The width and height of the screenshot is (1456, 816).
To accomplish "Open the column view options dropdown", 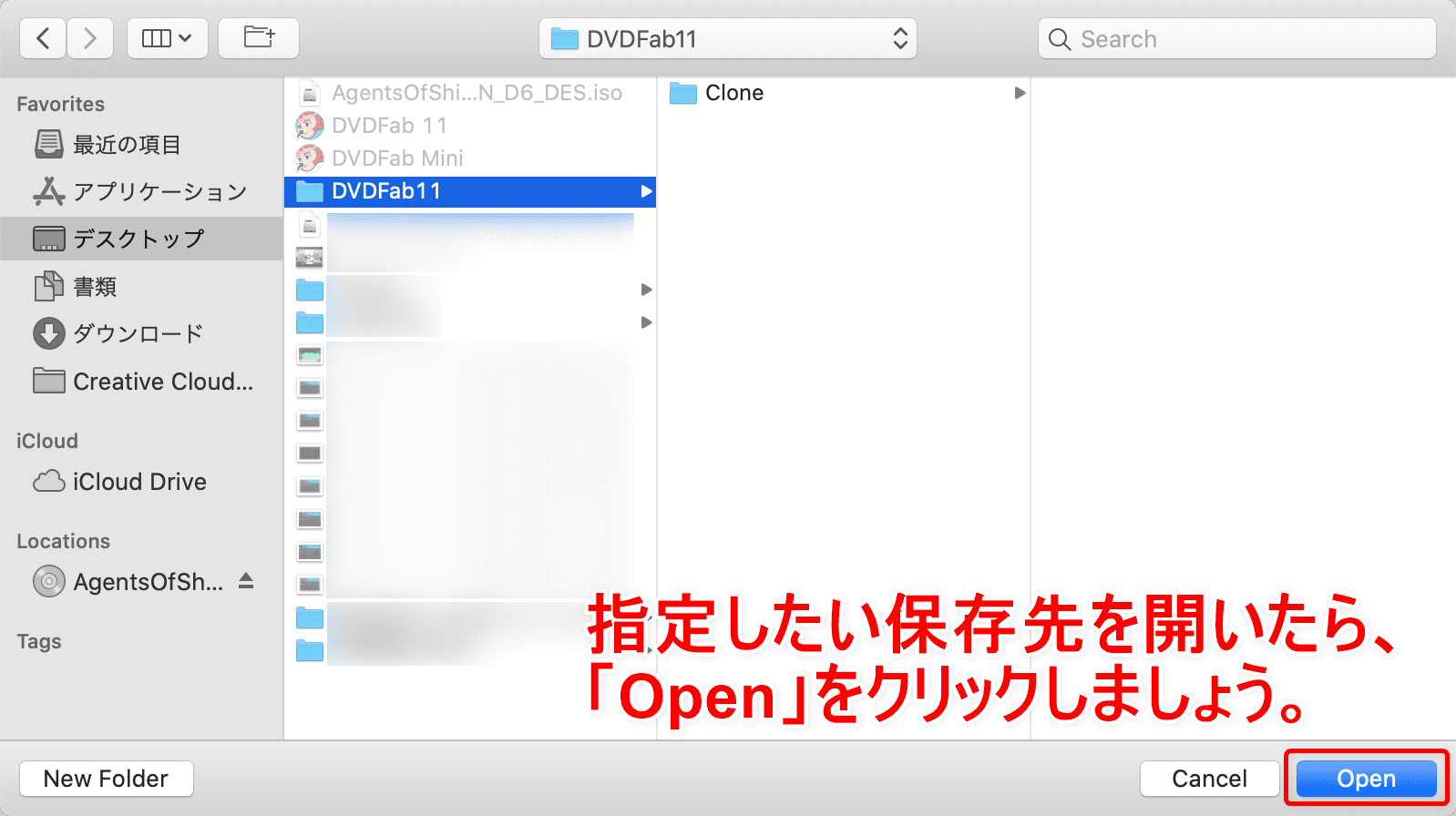I will point(168,38).
